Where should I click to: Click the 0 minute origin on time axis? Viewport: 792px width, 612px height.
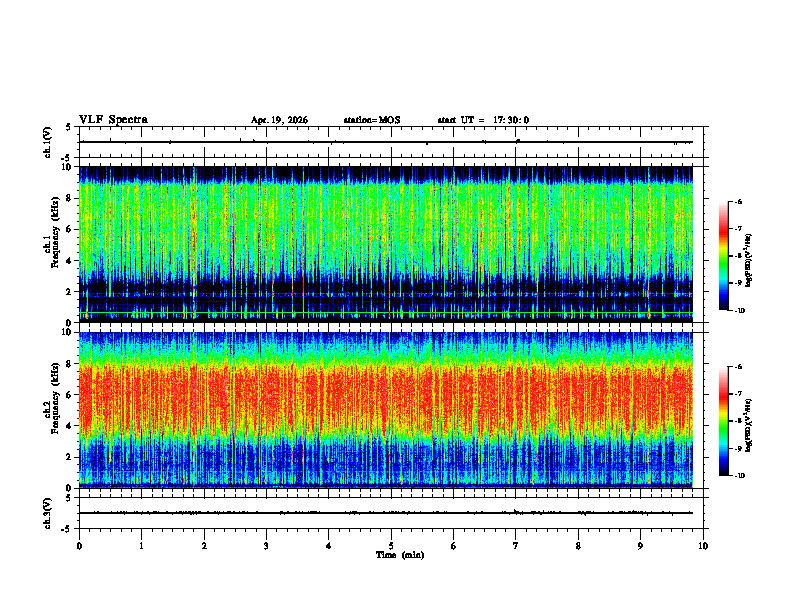click(x=79, y=546)
